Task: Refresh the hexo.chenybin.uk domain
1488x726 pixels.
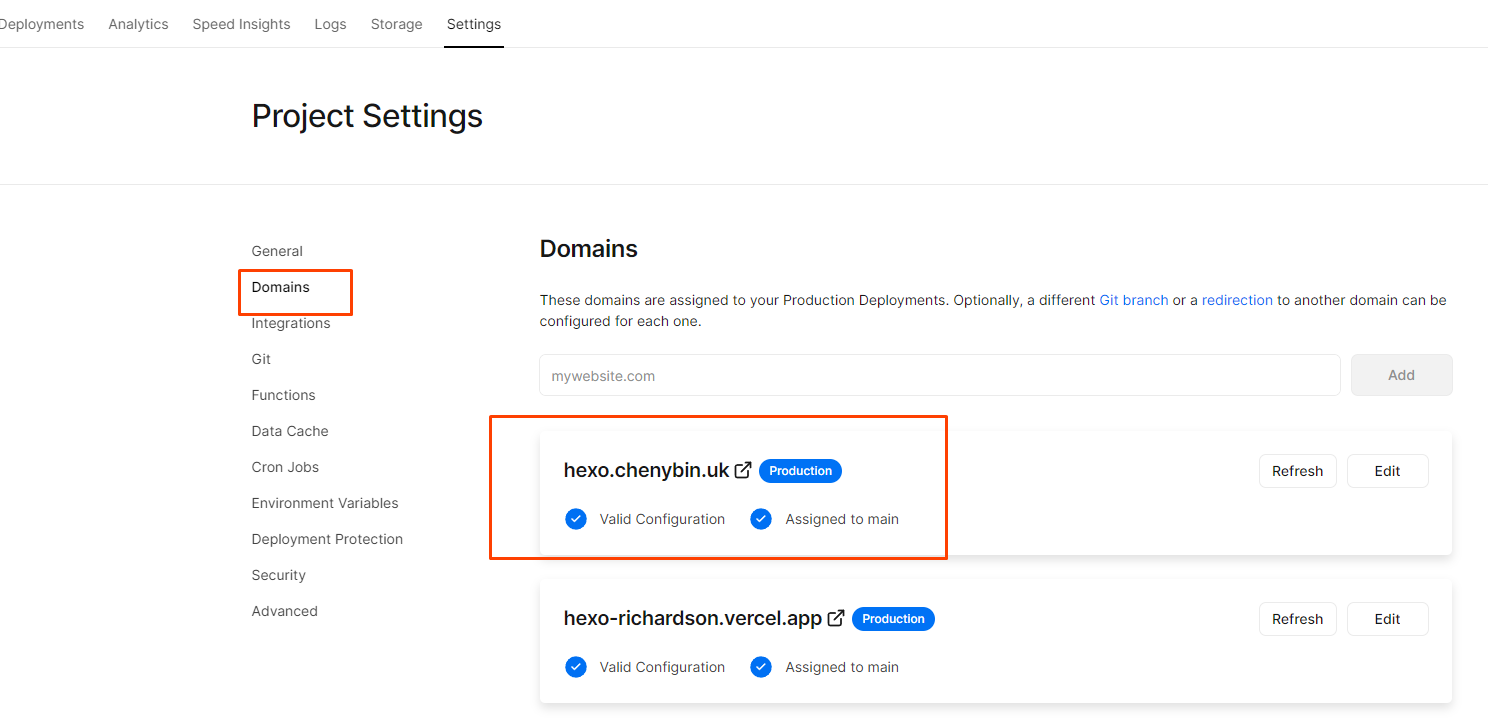Action: pyautogui.click(x=1297, y=471)
